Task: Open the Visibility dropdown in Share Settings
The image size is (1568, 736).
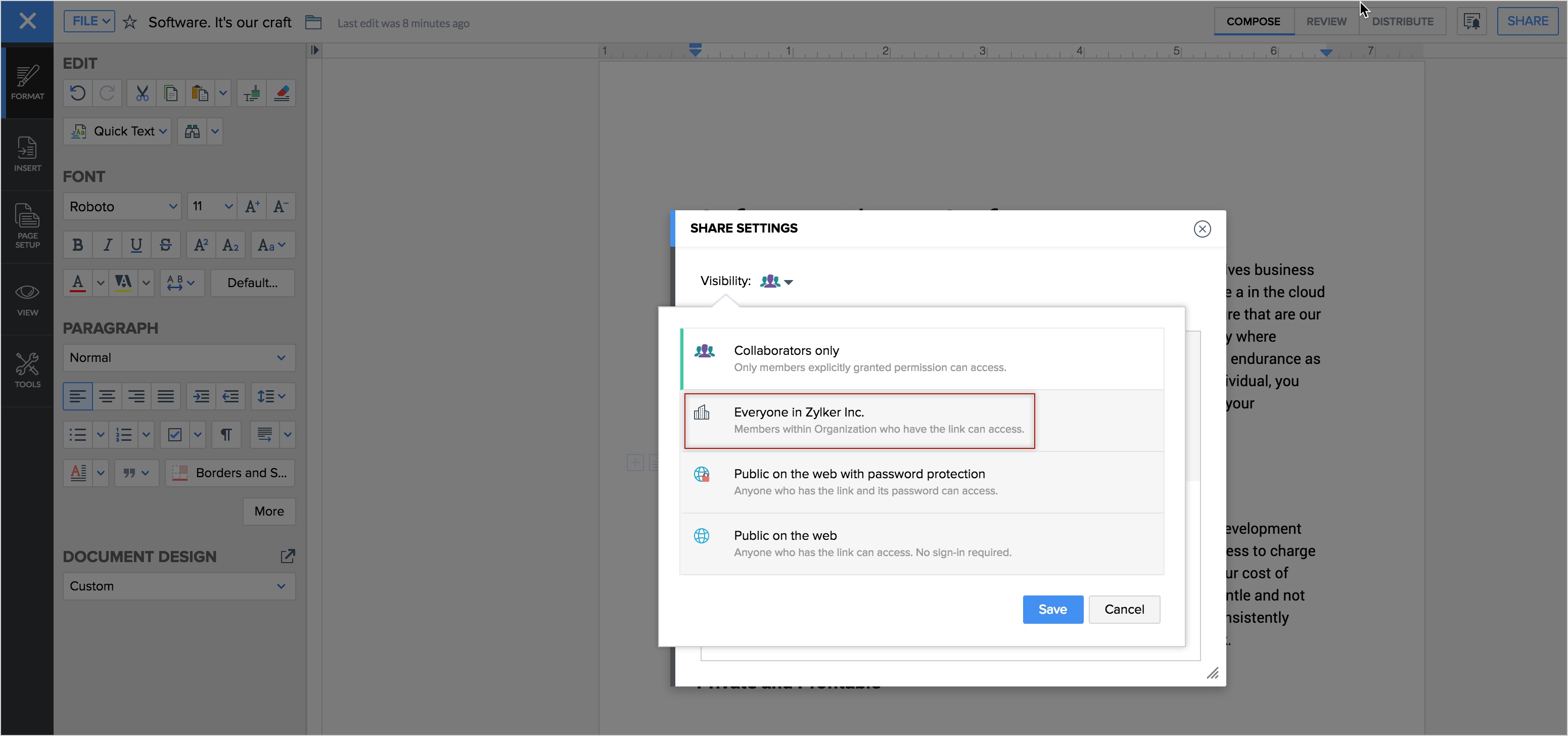Action: point(777,281)
